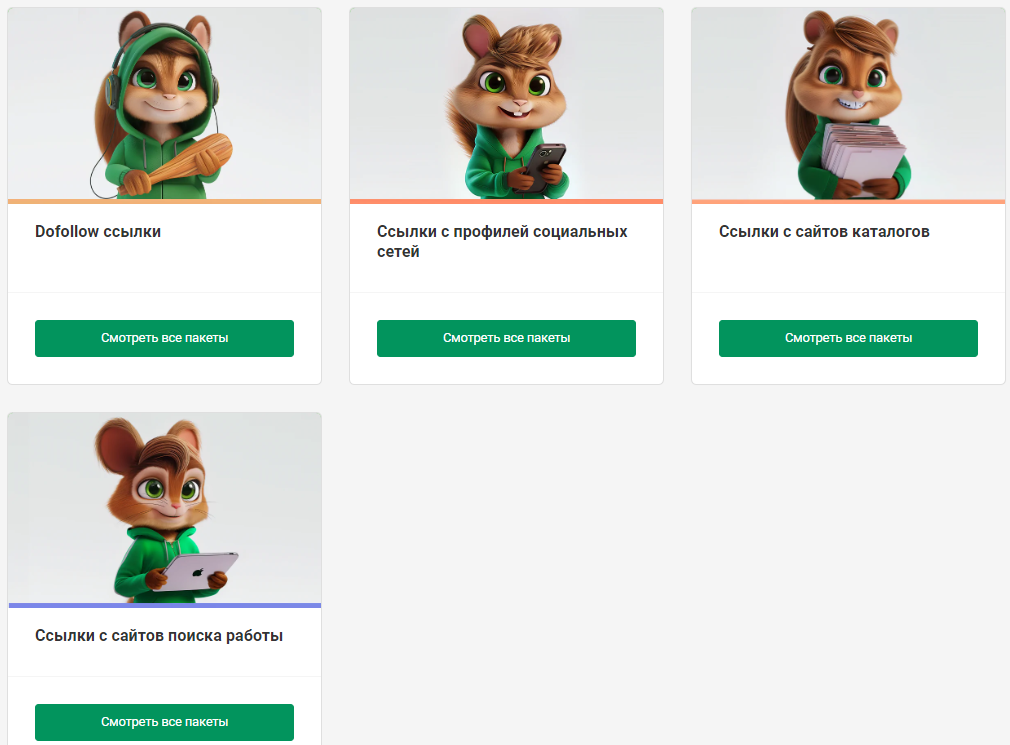
Task: Click the coral stripe on social profiles card
Action: click(x=506, y=202)
